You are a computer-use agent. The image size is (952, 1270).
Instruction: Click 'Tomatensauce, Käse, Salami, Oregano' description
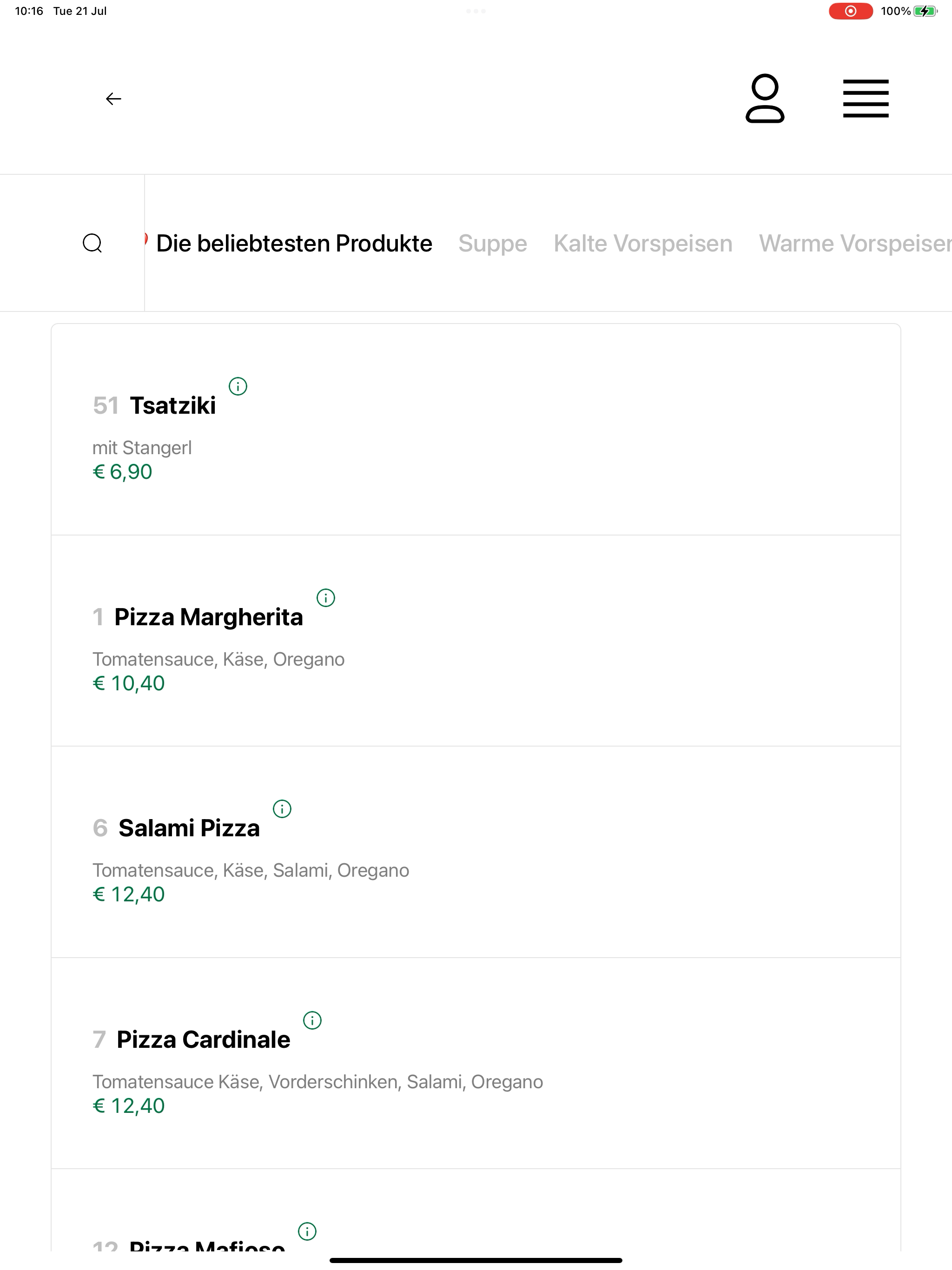pos(251,870)
